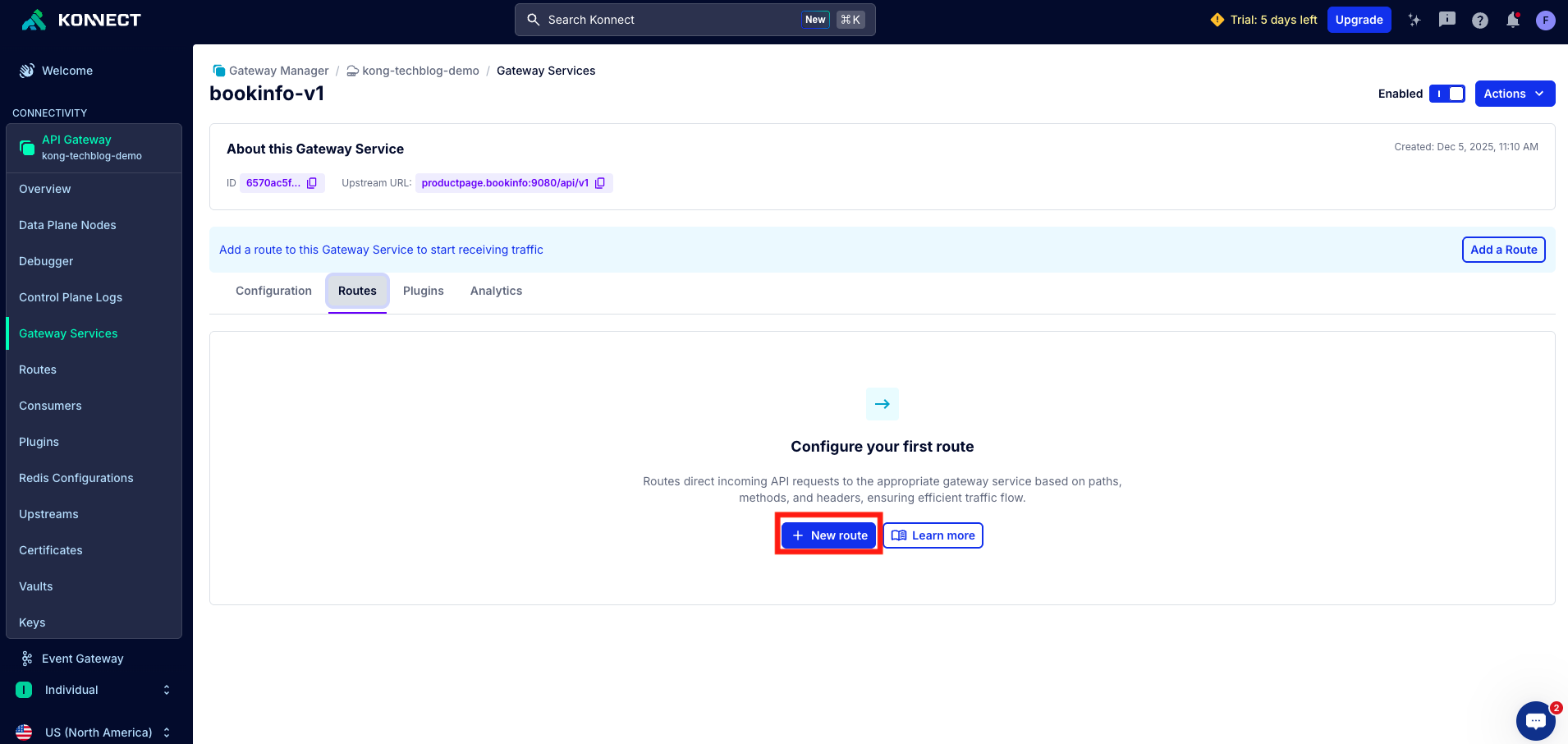Click the Add a Route button
The image size is (1568, 744).
1502,250
